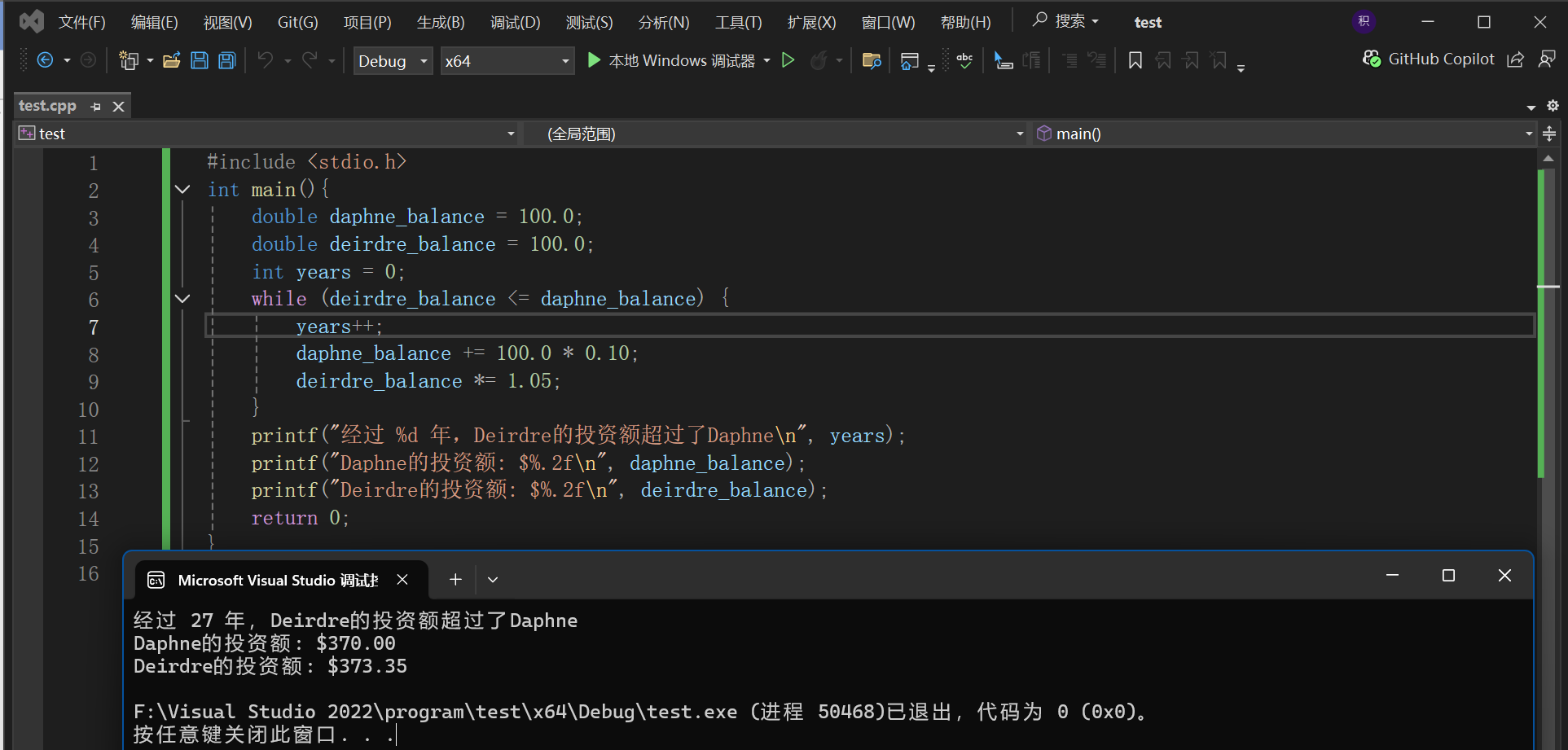Click line number 11 in the editor gutter
Screen dimensions: 1568x750
(88, 437)
